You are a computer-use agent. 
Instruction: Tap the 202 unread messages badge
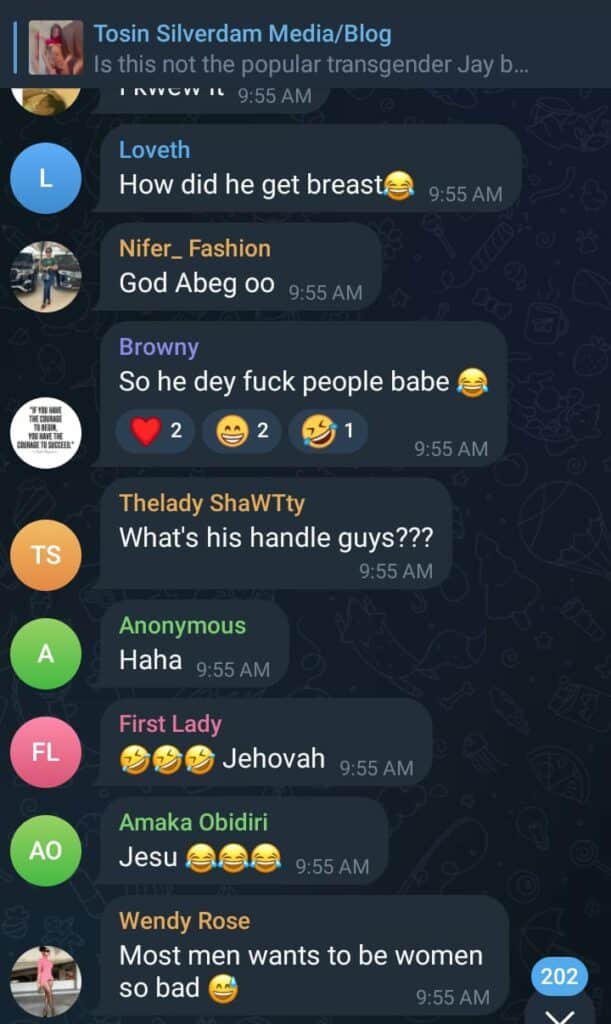pos(559,976)
